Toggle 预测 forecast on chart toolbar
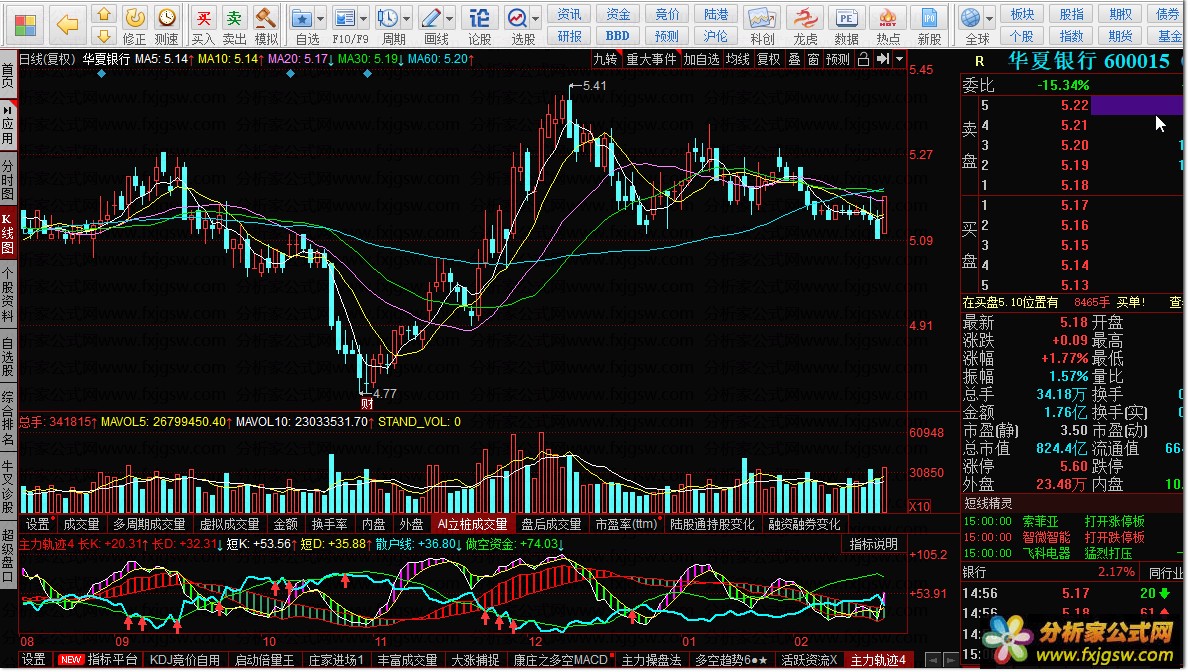 838,59
